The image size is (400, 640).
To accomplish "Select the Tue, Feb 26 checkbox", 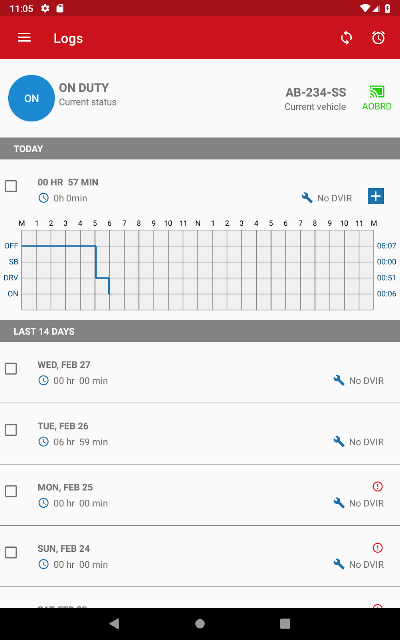I will [11, 430].
